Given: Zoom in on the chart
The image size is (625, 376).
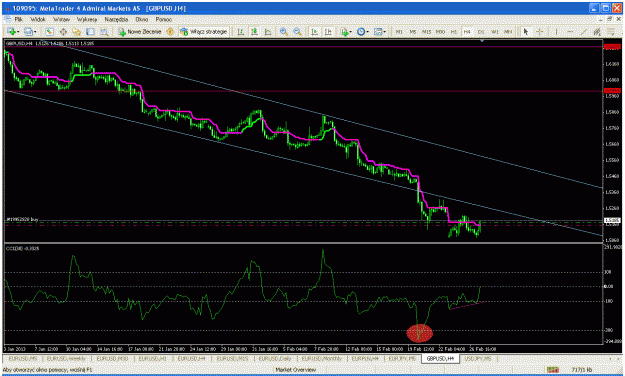Looking at the screenshot, I should click(x=284, y=32).
